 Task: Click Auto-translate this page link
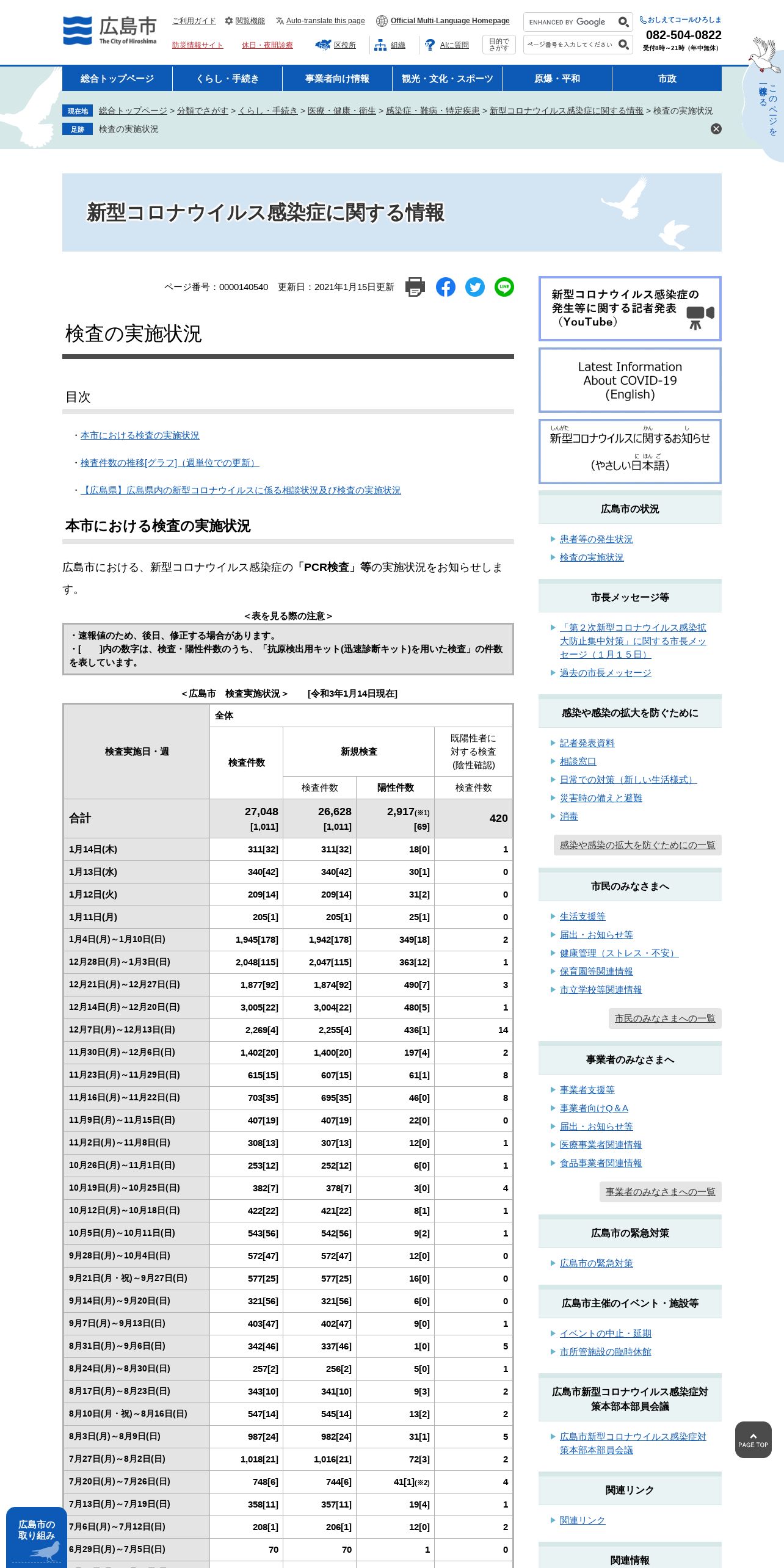tap(321, 21)
